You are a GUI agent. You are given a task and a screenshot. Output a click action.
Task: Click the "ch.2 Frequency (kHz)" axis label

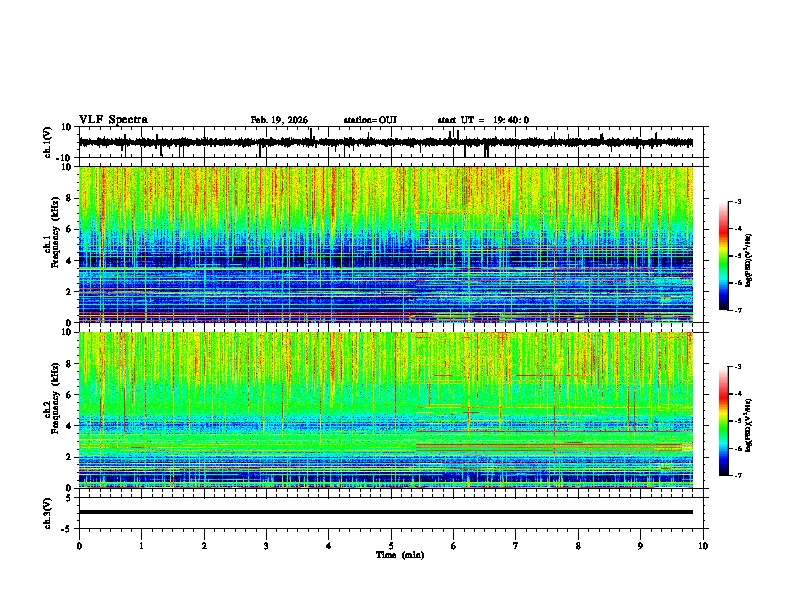tap(53, 397)
